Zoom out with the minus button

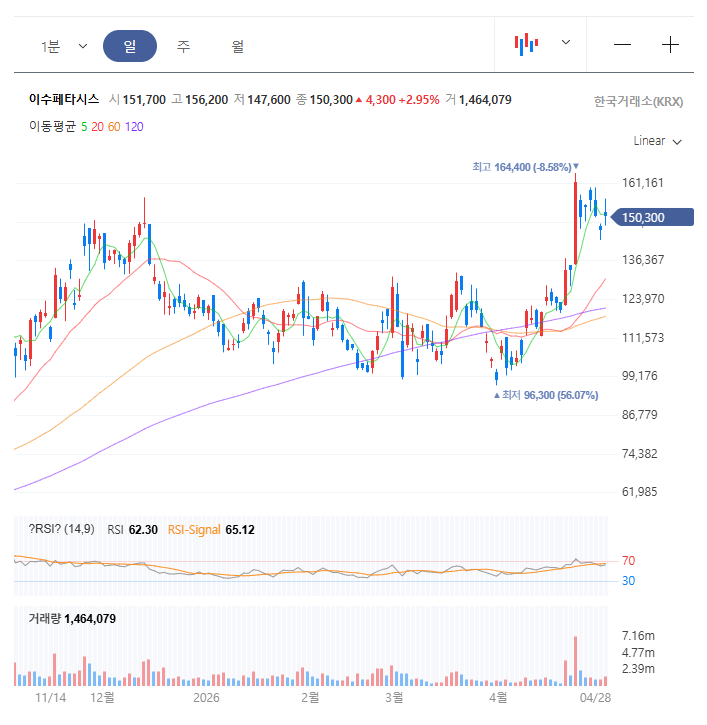(622, 45)
